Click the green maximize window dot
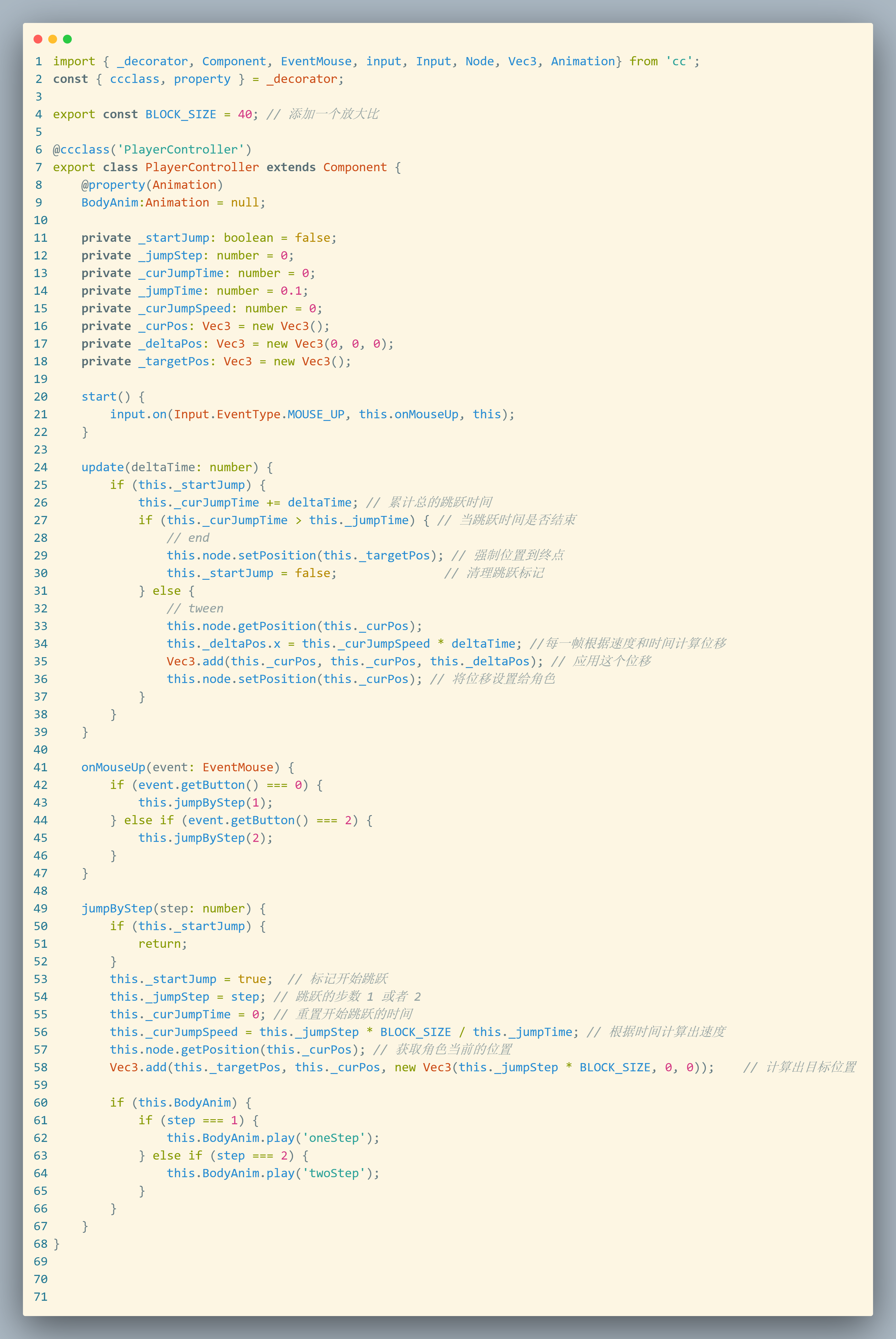 pos(67,39)
